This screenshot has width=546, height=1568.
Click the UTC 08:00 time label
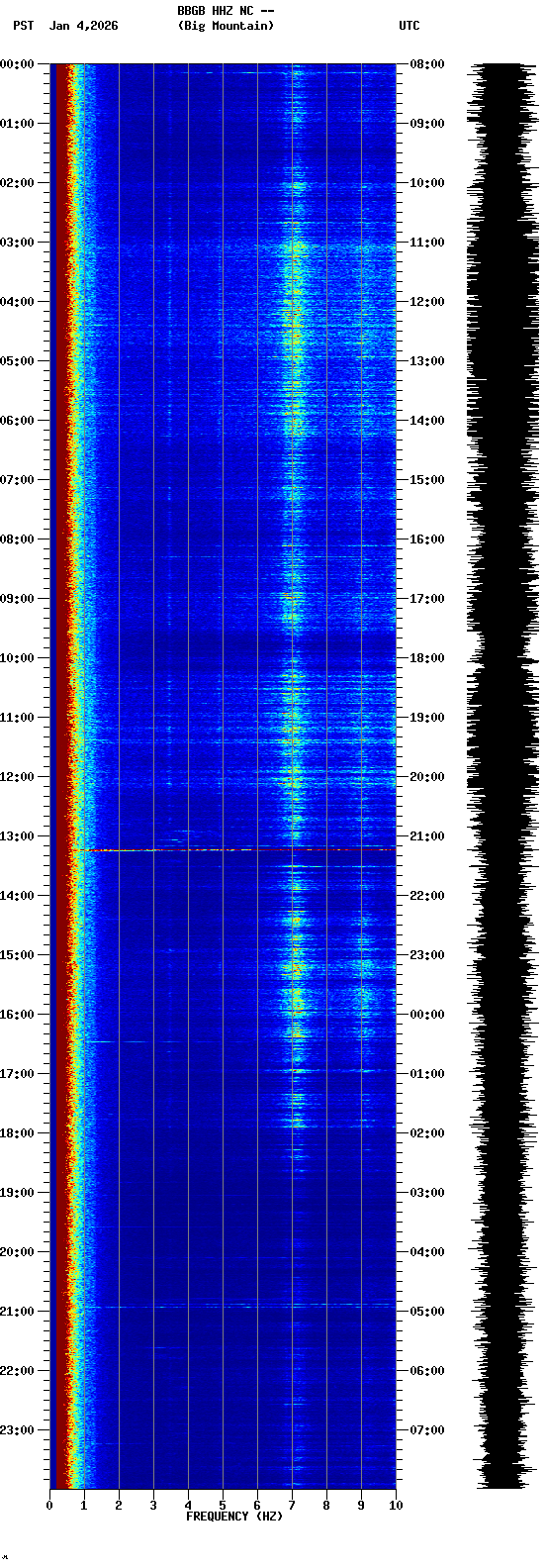[x=427, y=64]
